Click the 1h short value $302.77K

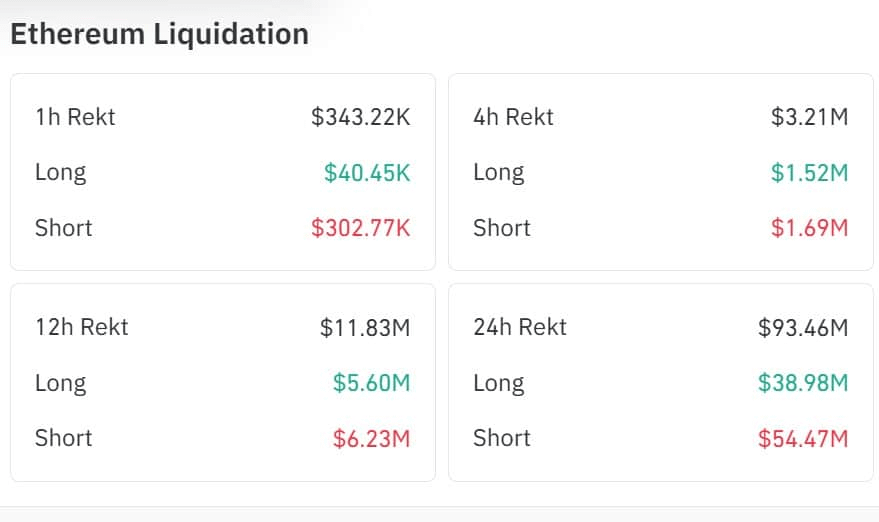(360, 228)
